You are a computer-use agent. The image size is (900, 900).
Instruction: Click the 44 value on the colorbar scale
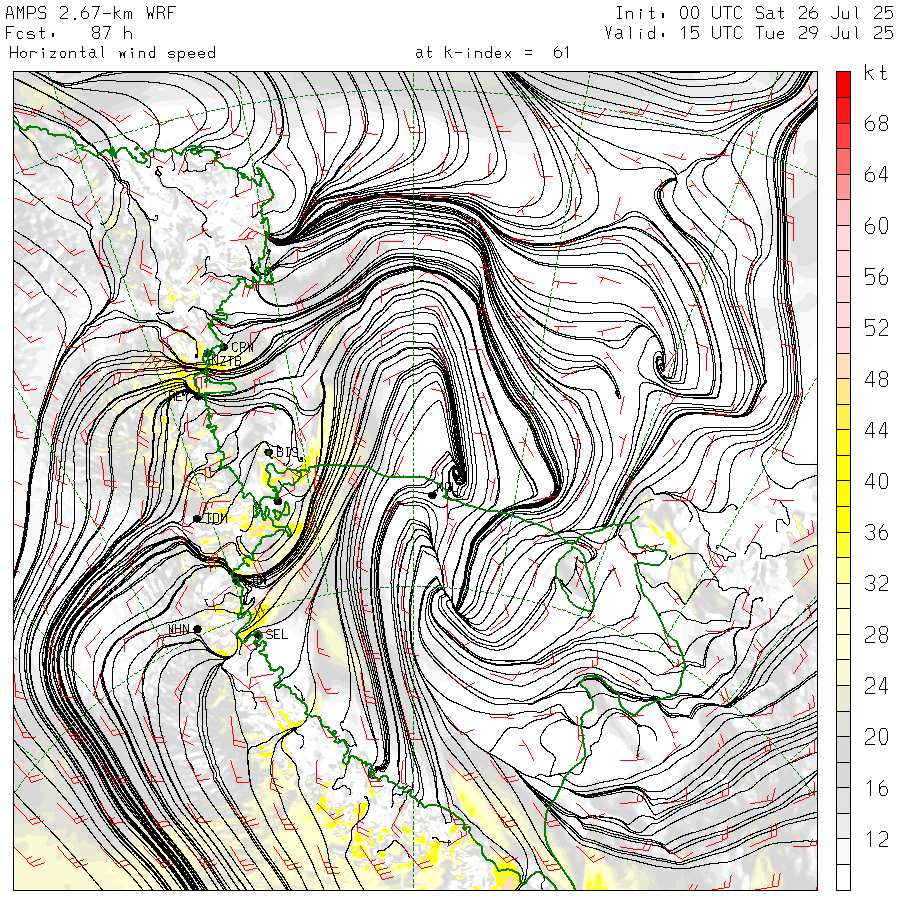(x=876, y=430)
